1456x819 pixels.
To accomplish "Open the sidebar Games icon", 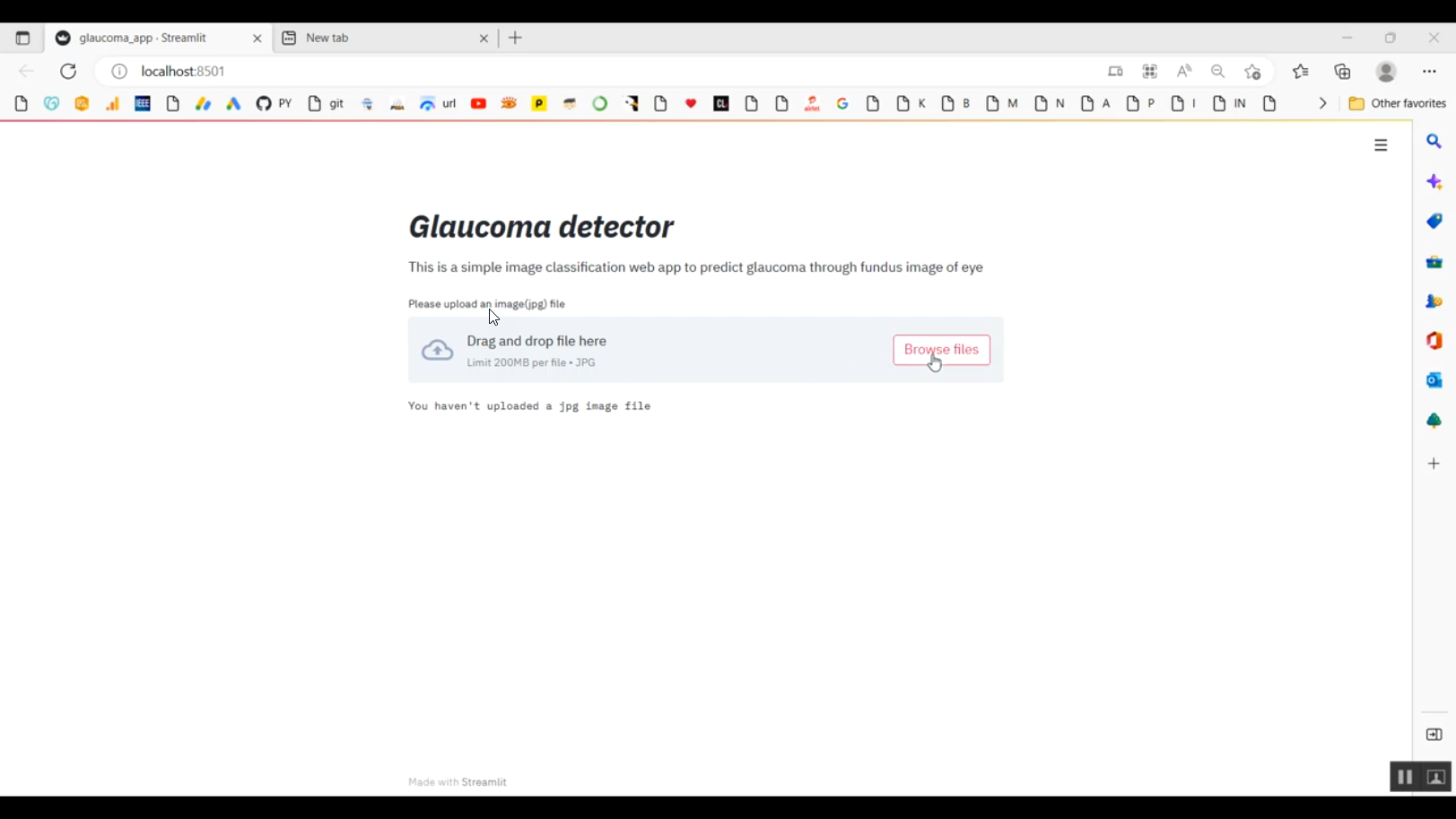I will pos(1434,301).
